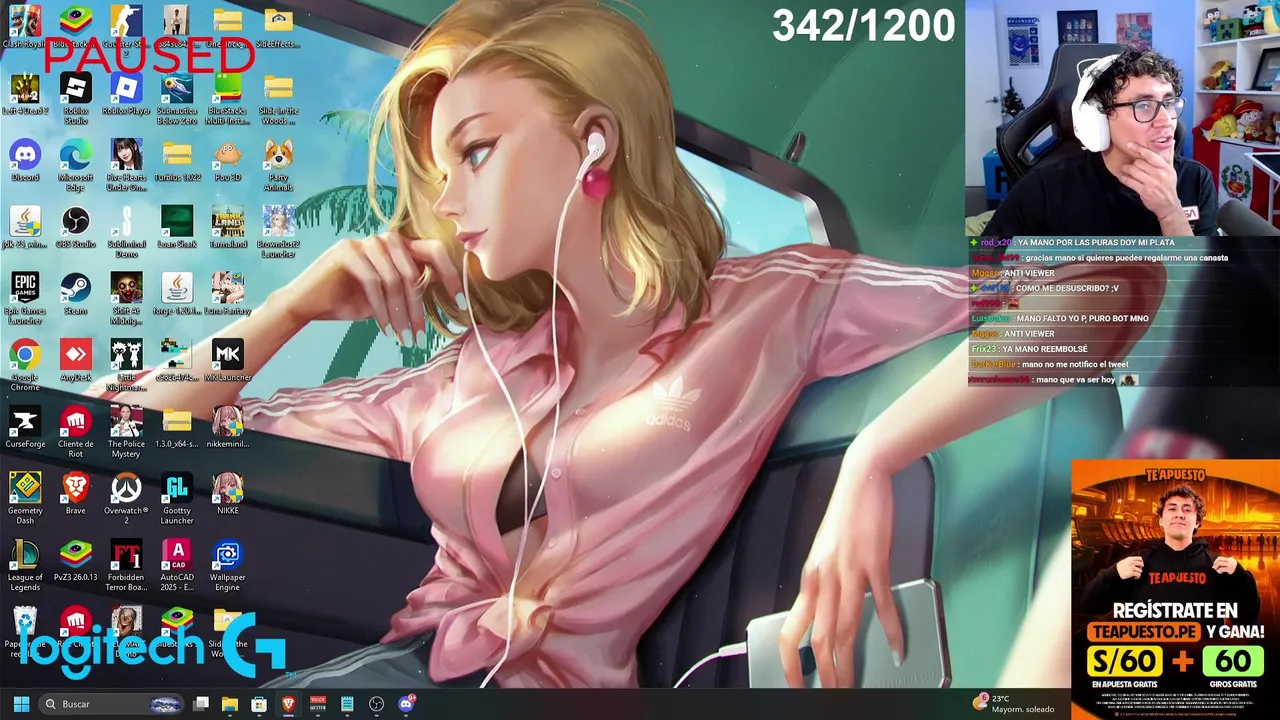Launch the PvZ3 26.0.13 shortcut
This screenshot has width=1280, height=720.
[76, 561]
